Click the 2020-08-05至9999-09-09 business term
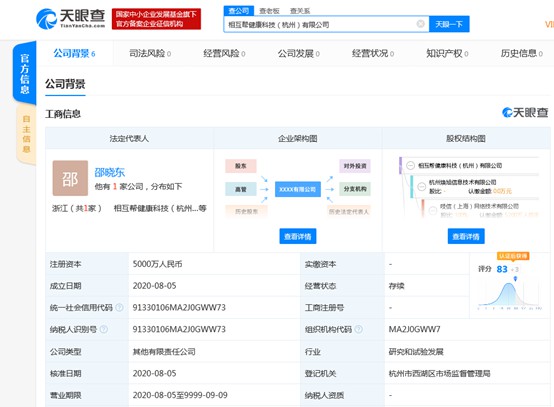 coord(180,395)
